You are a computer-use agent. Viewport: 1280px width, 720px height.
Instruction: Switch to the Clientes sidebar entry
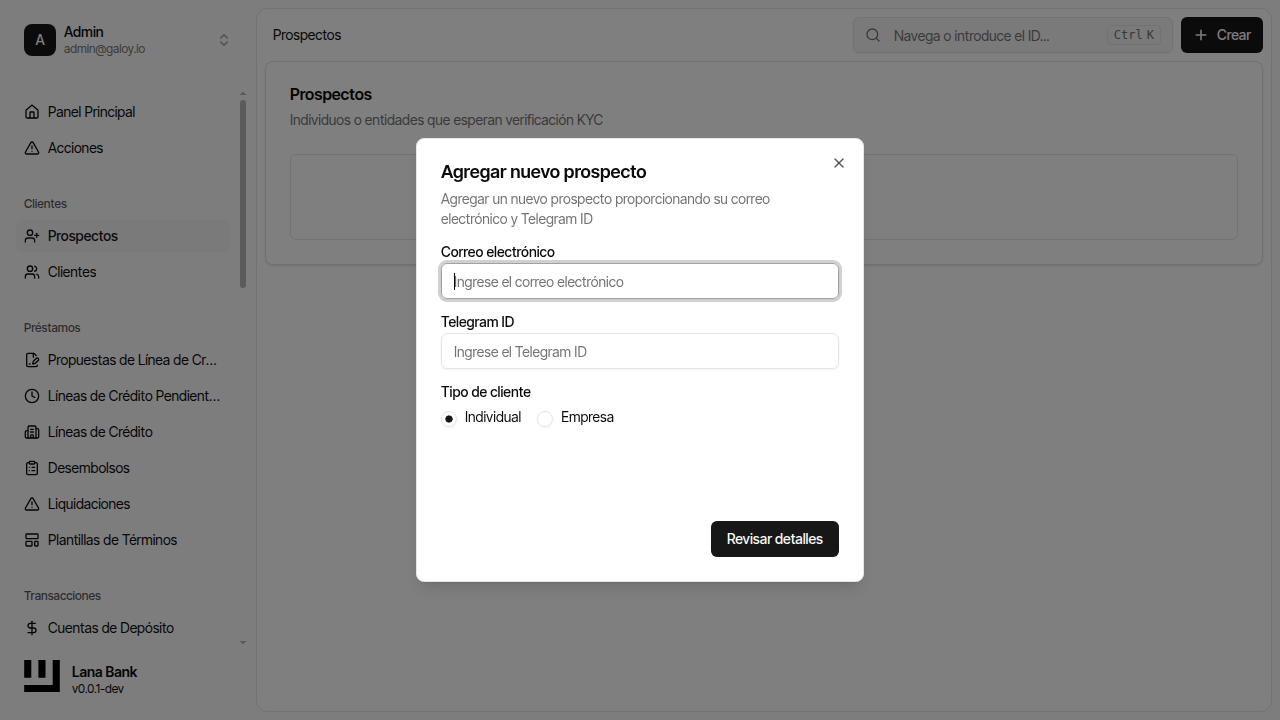71,271
